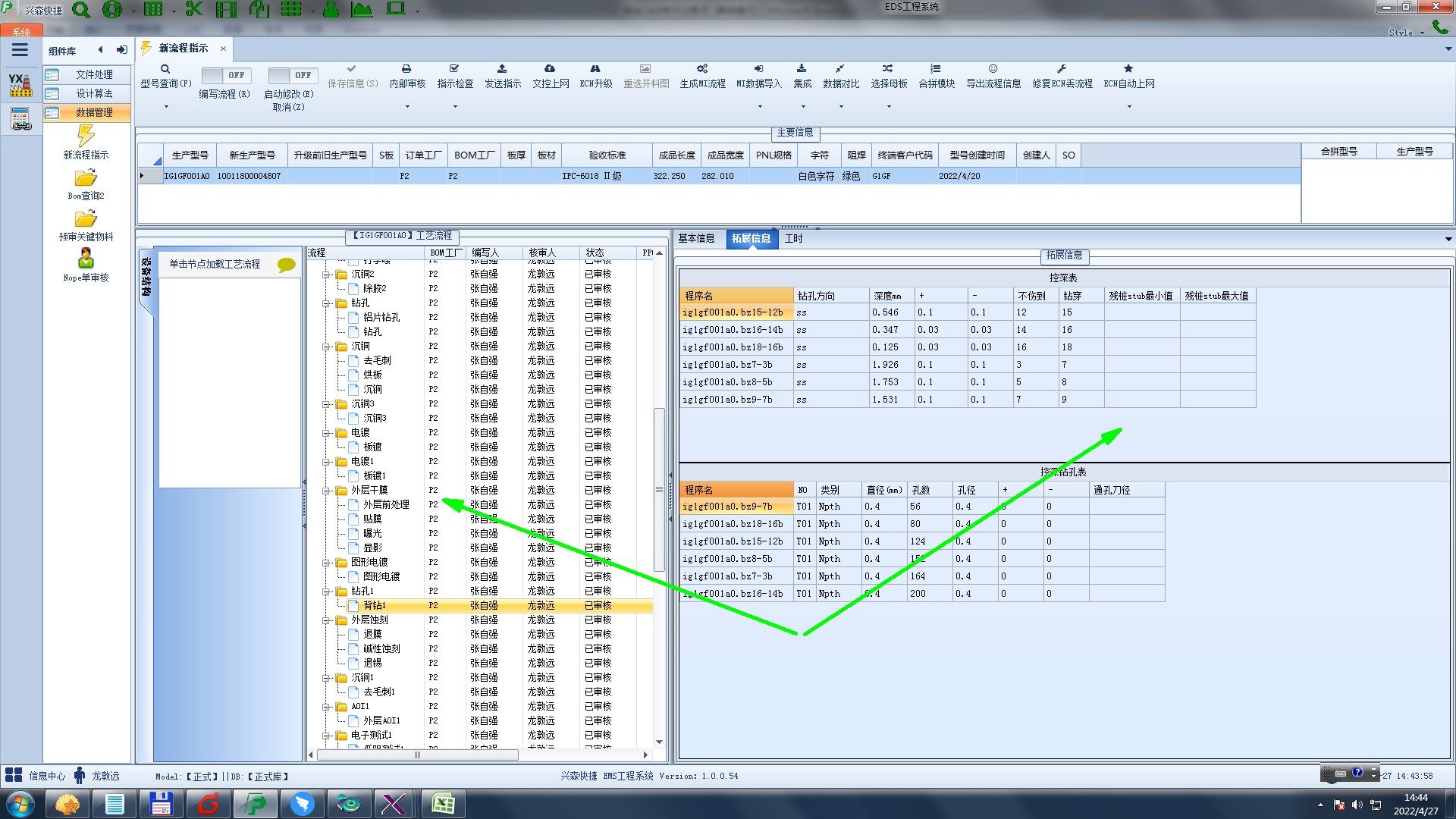Viewport: 1456px width, 819px height.
Task: Collapse the 外层干膜 tree node
Action: point(326,491)
